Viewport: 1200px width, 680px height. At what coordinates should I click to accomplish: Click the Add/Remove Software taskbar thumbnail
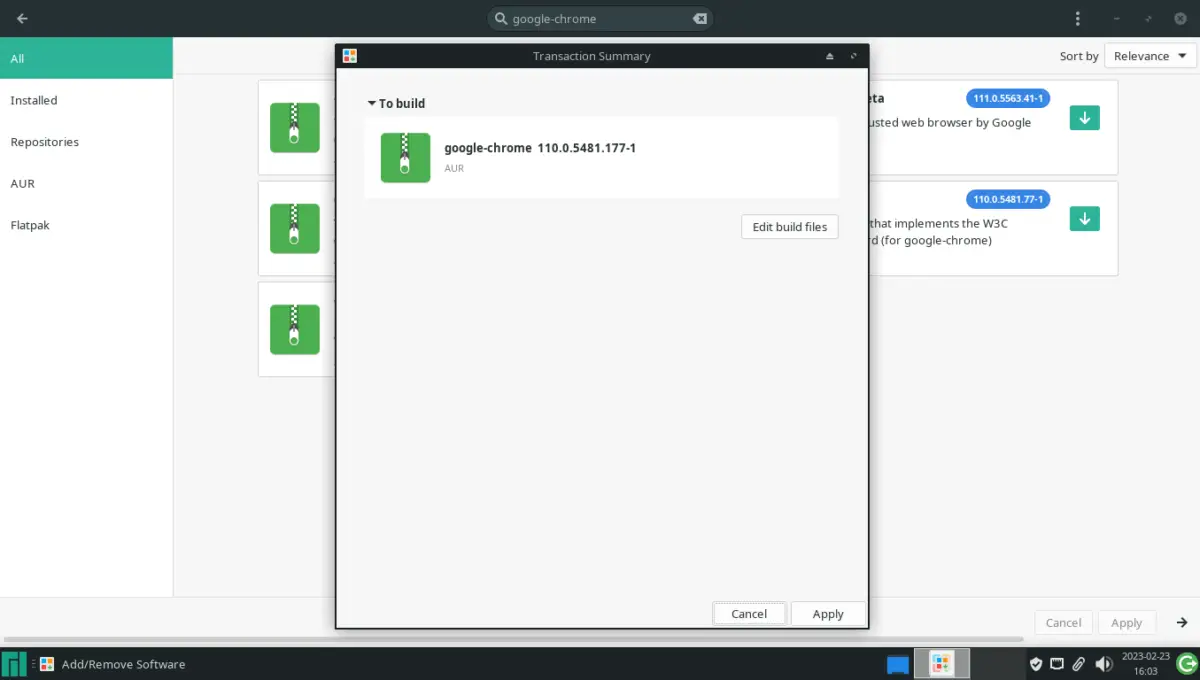941,663
